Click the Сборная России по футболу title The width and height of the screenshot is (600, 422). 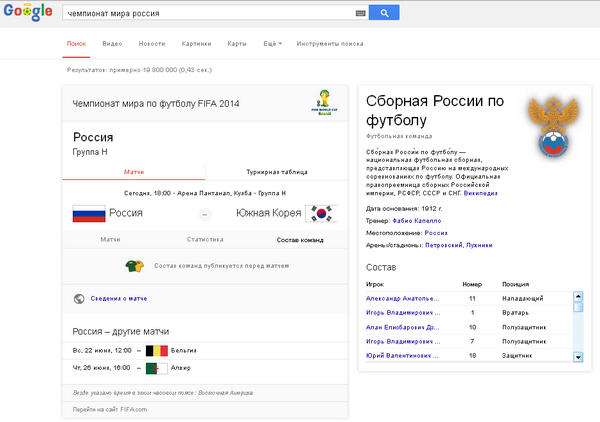tap(435, 111)
